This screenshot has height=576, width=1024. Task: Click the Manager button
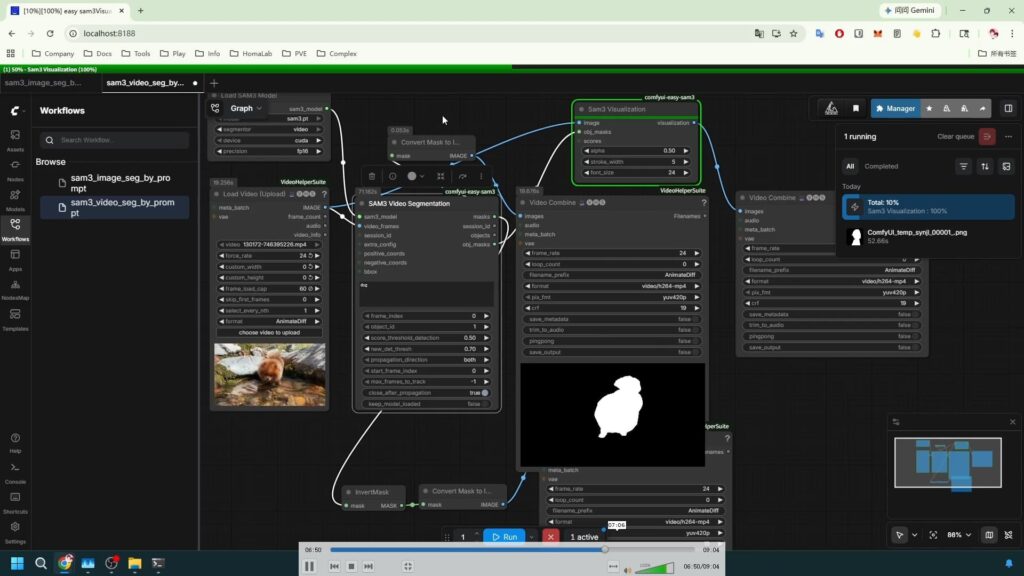click(x=895, y=108)
